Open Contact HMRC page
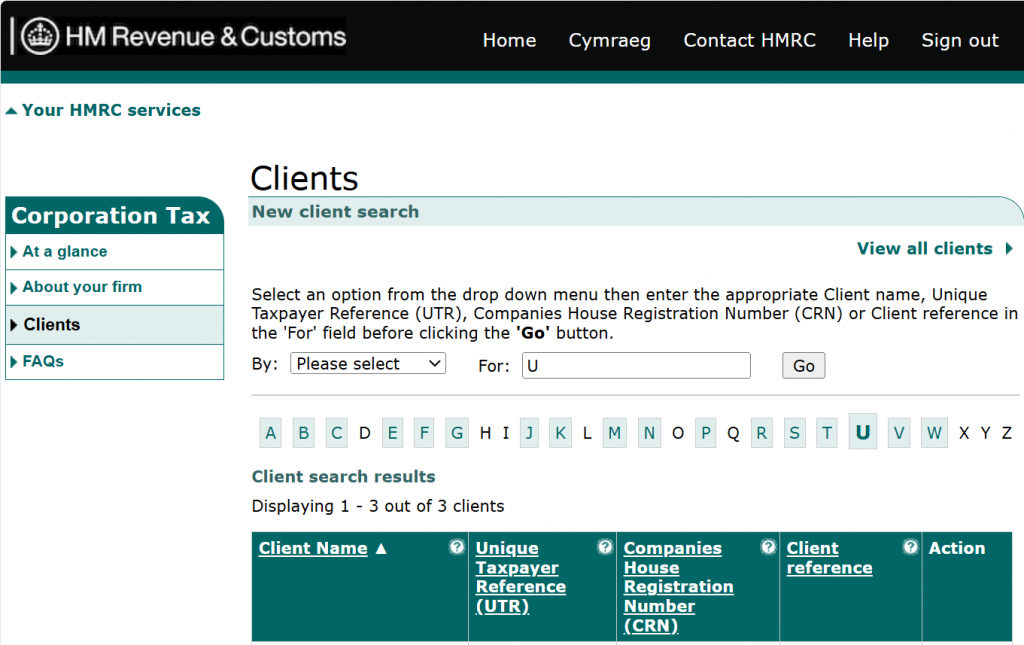The image size is (1024, 645). tap(749, 40)
